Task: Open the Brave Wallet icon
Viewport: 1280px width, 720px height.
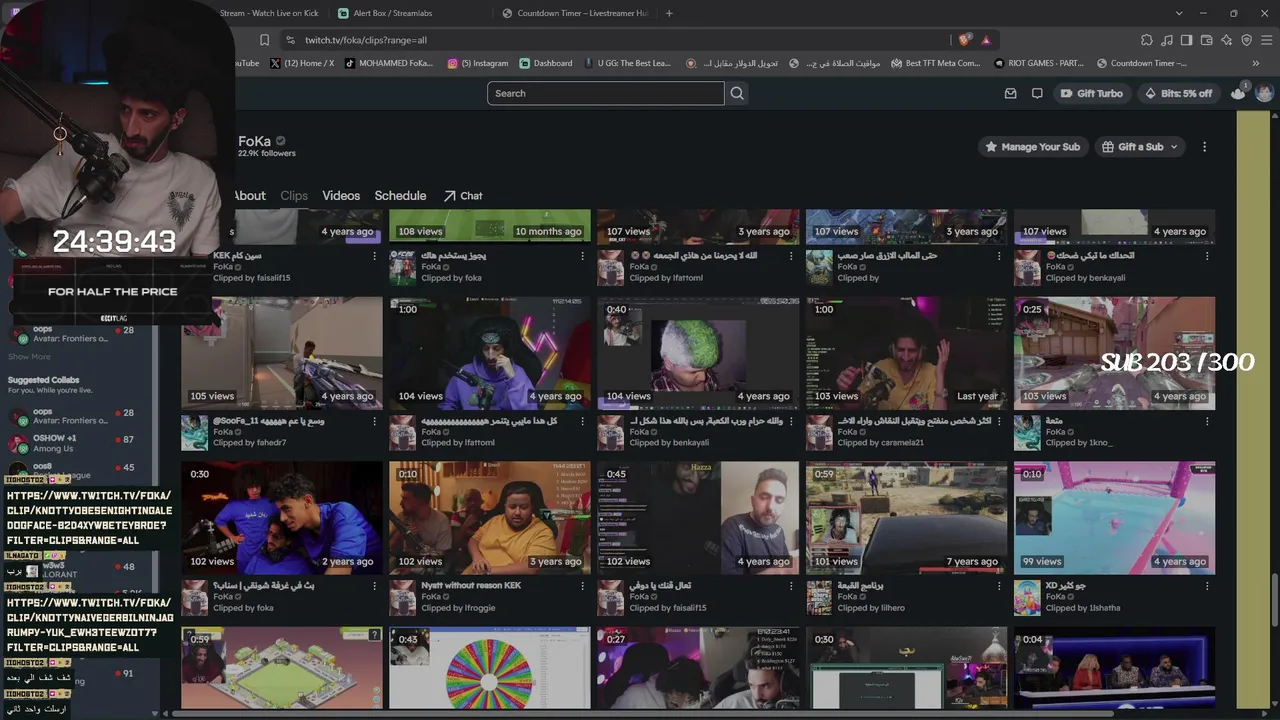Action: (x=1207, y=40)
